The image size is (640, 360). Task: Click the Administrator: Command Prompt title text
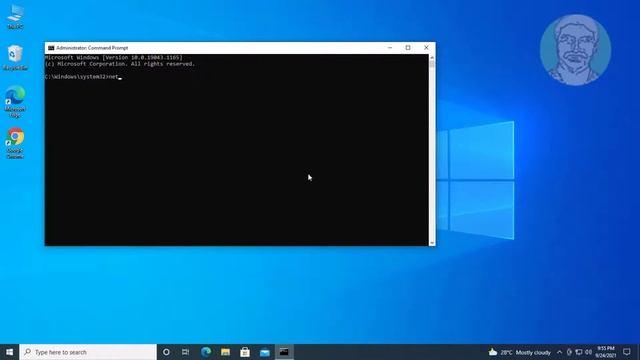[x=92, y=48]
